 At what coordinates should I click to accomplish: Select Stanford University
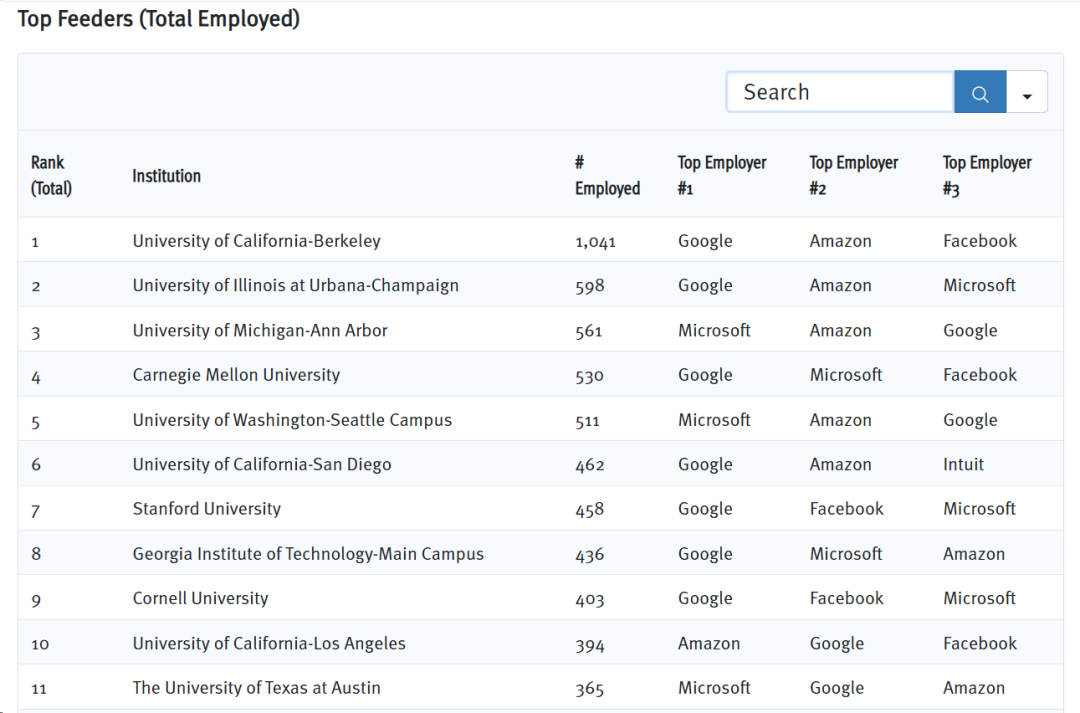click(x=207, y=509)
